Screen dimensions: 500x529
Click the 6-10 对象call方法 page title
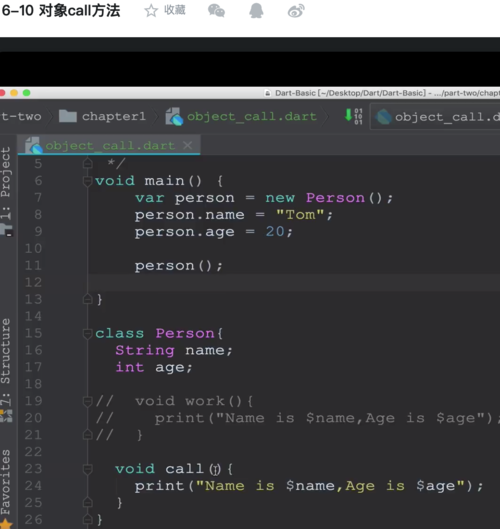click(61, 10)
